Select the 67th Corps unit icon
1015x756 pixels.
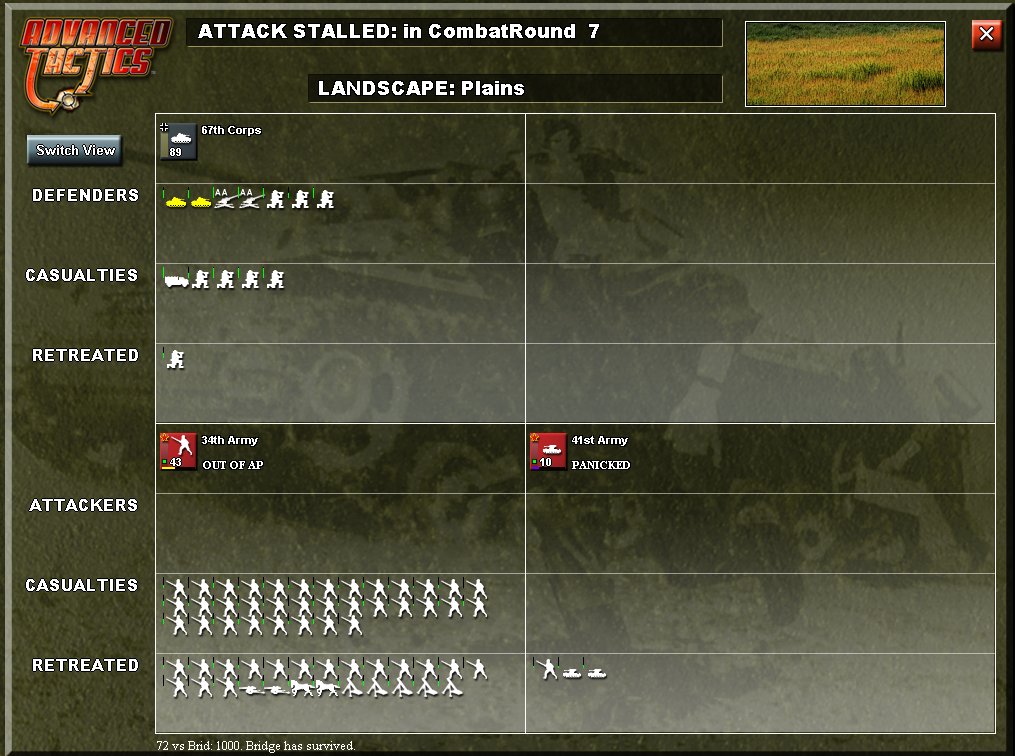point(178,141)
